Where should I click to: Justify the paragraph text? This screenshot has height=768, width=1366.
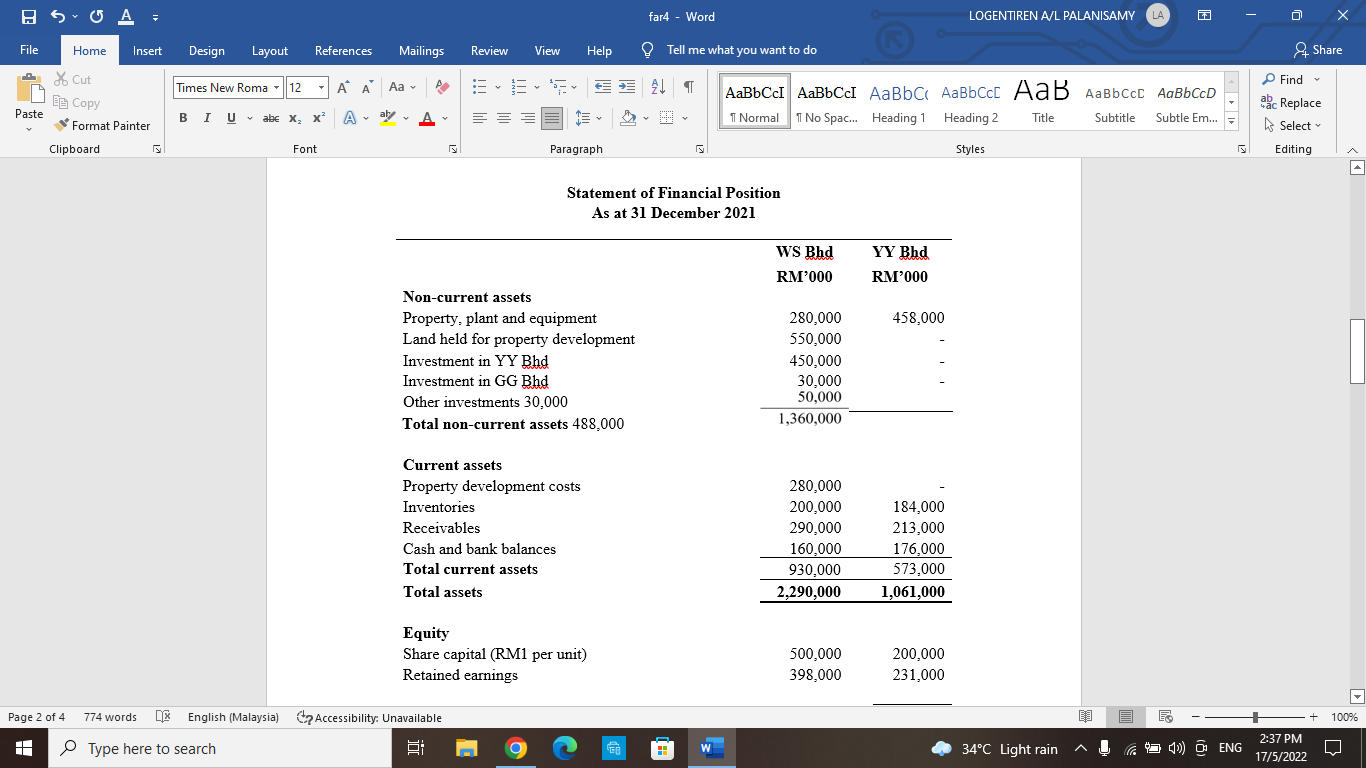(x=551, y=118)
